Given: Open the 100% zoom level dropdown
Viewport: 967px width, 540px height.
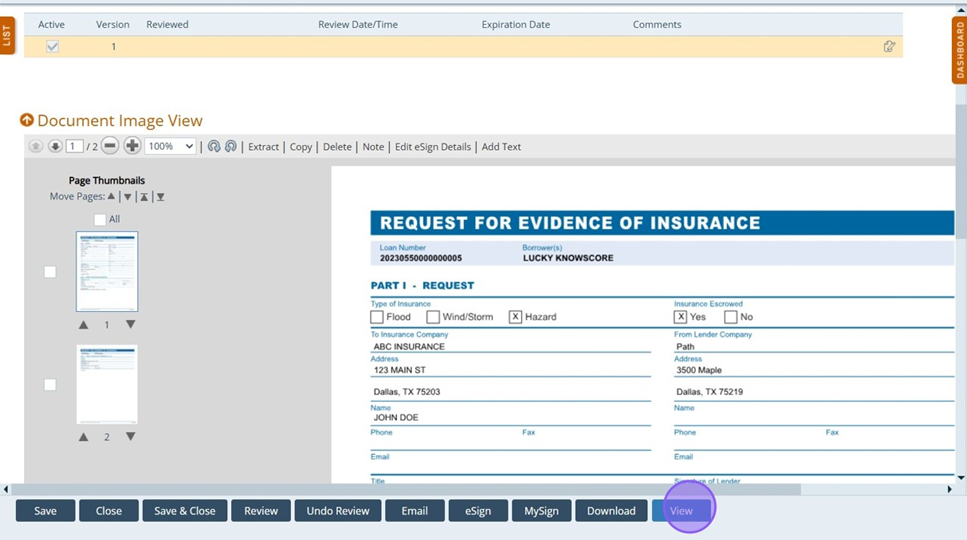Looking at the screenshot, I should (x=170, y=146).
